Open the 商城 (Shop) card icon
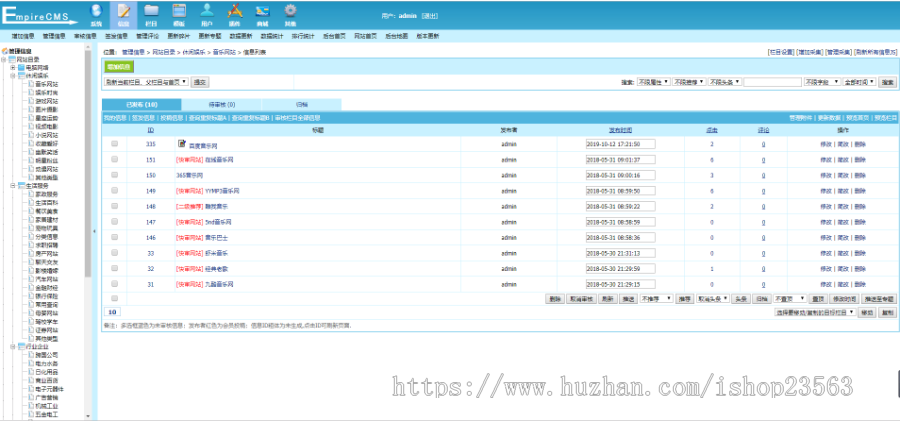 [x=262, y=15]
